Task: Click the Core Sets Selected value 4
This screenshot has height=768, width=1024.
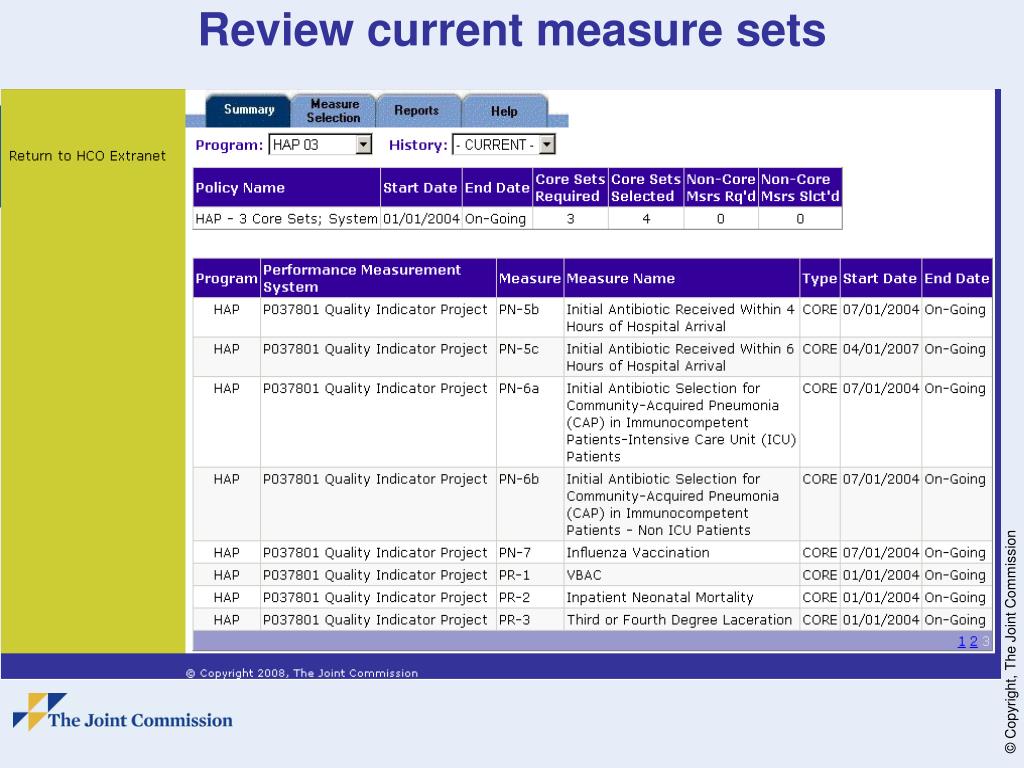Action: pos(646,219)
